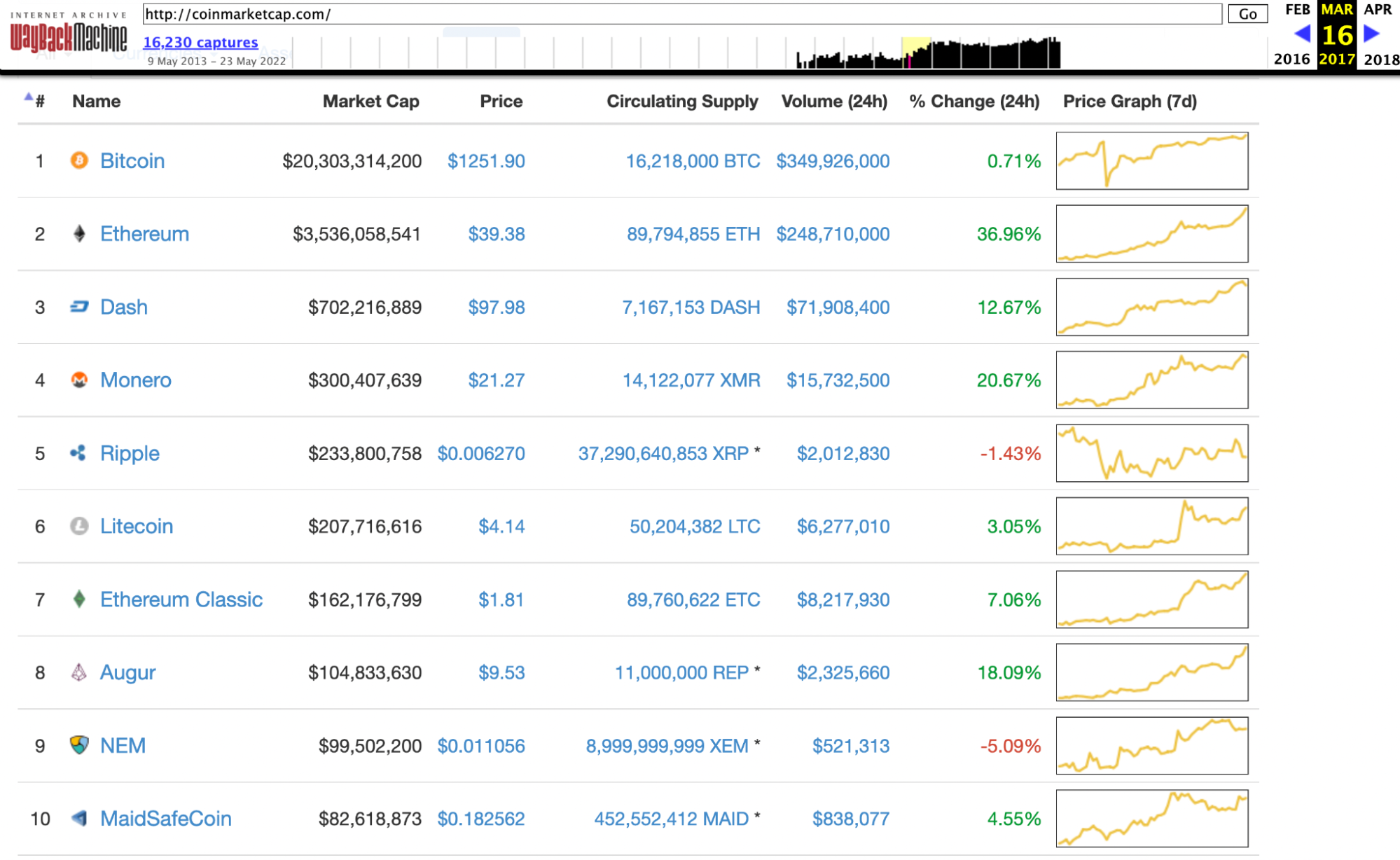The height and width of the screenshot is (860, 1400).
Task: Click the Litecoin grey coin icon
Action: pos(79,526)
